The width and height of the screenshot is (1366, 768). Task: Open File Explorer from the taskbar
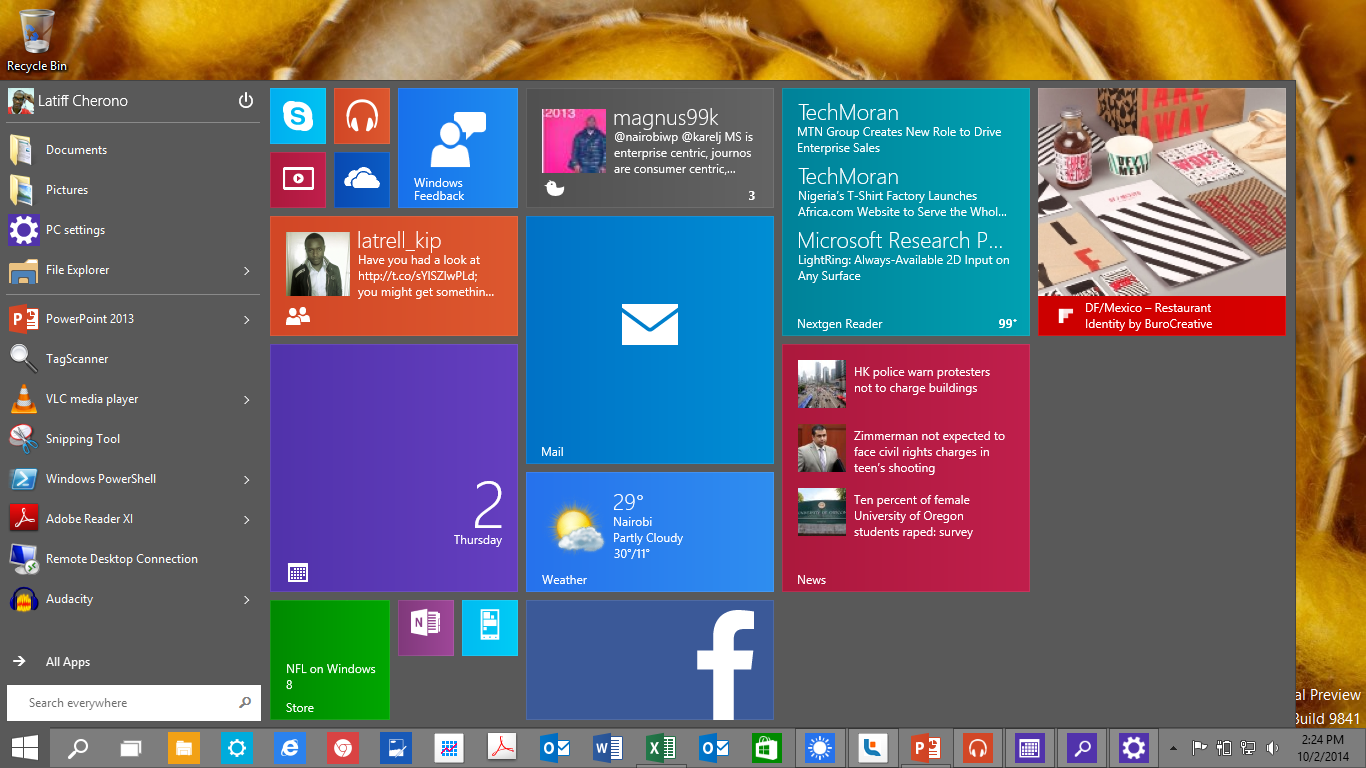click(184, 747)
